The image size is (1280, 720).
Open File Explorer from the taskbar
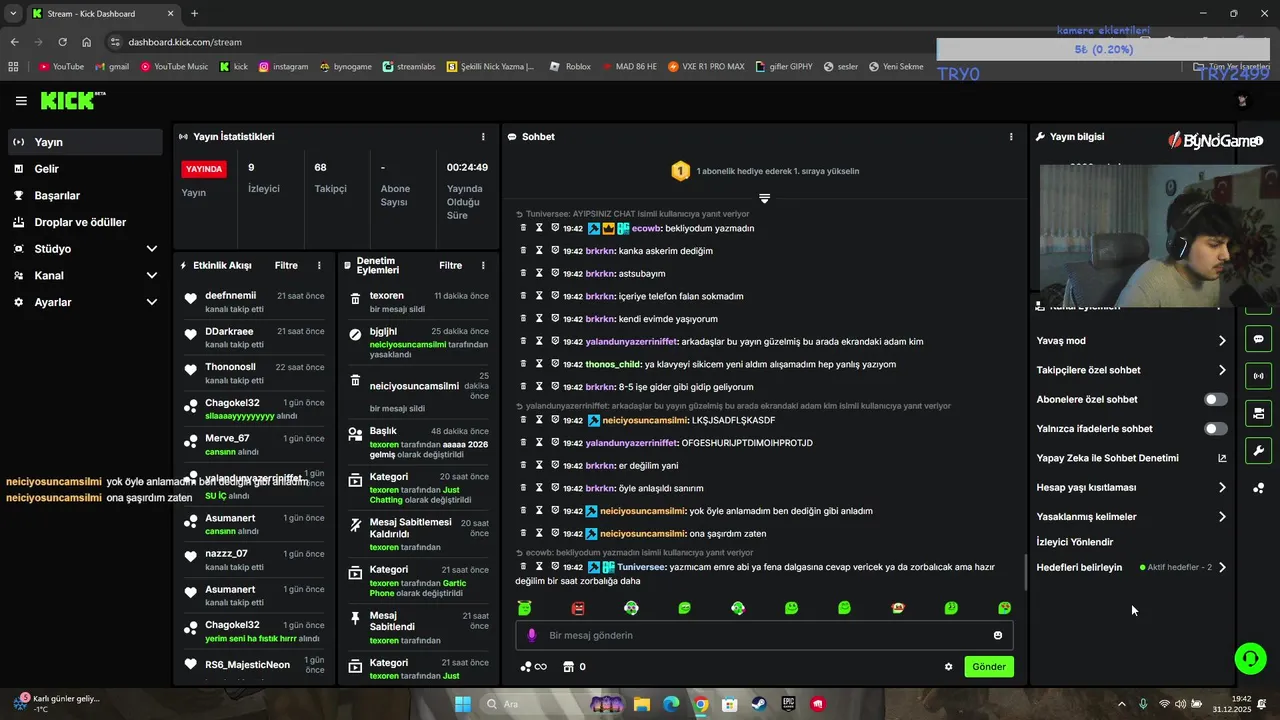point(642,704)
